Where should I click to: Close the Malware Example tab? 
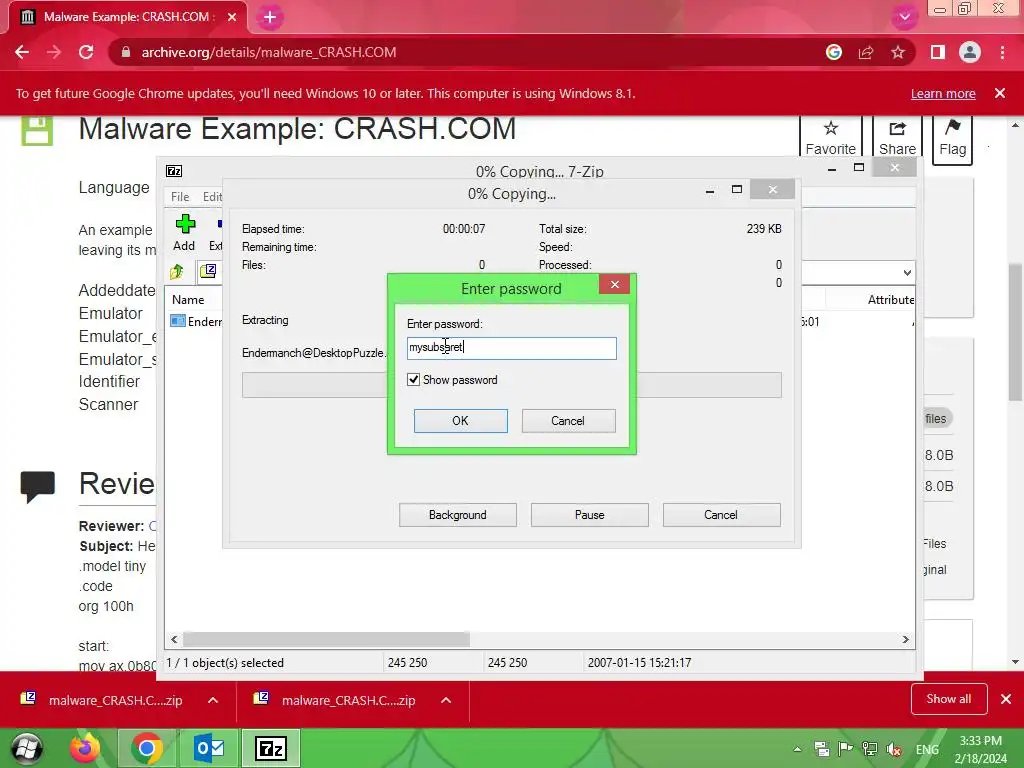click(x=232, y=17)
